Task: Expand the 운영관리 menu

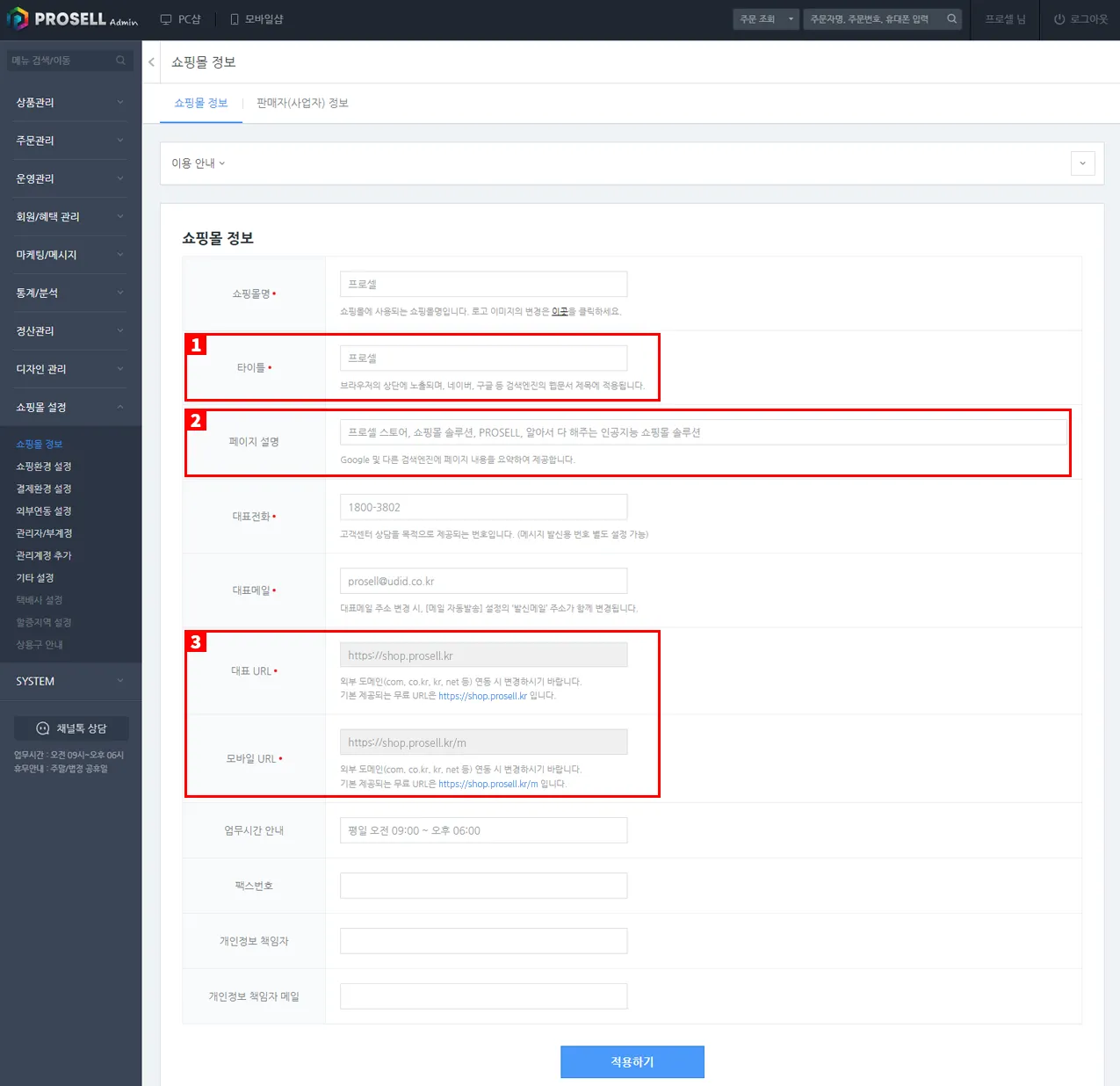Action: pyautogui.click(x=70, y=178)
